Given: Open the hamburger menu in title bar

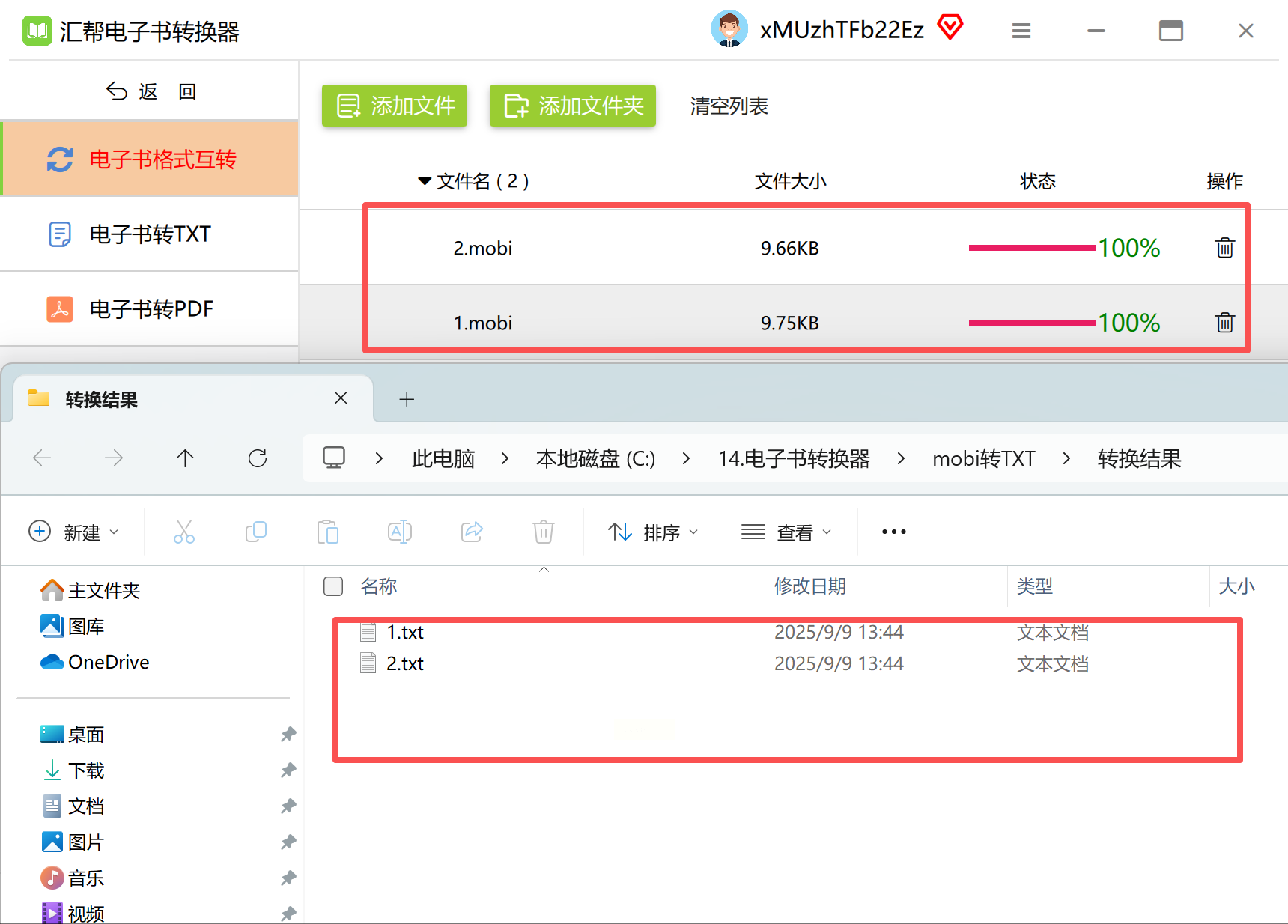Looking at the screenshot, I should pos(1021,31).
